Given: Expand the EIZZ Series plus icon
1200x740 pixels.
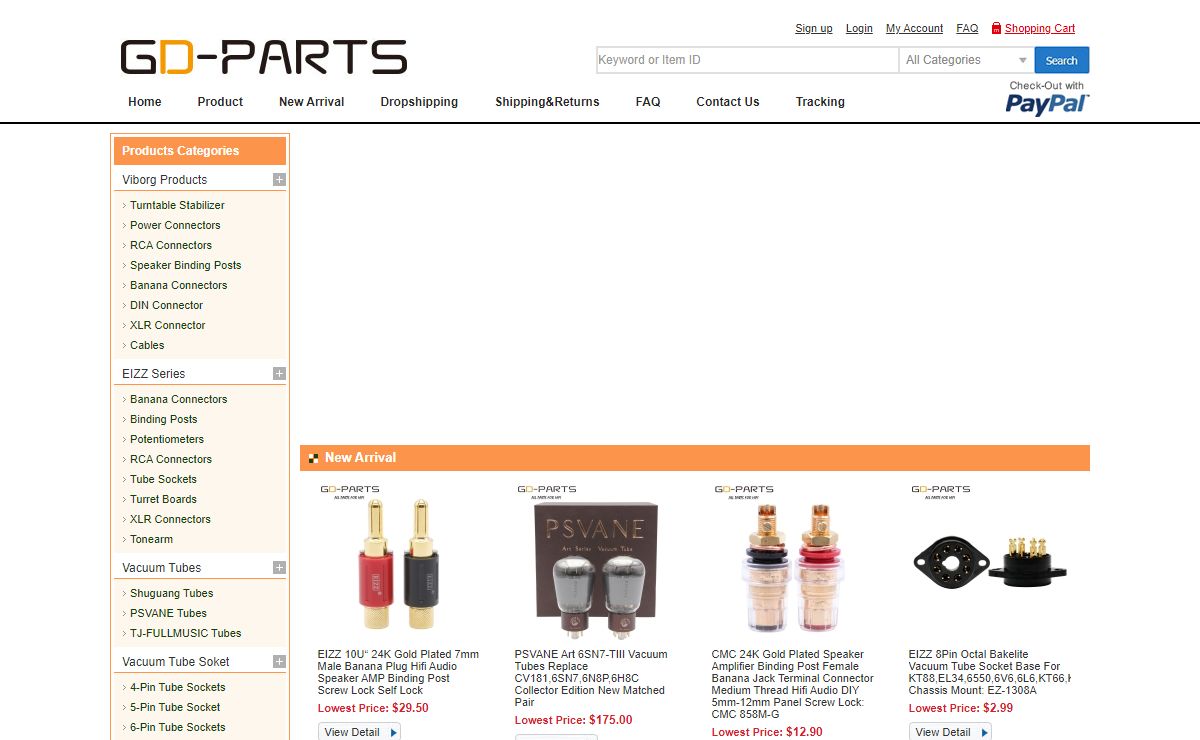Looking at the screenshot, I should click(279, 374).
